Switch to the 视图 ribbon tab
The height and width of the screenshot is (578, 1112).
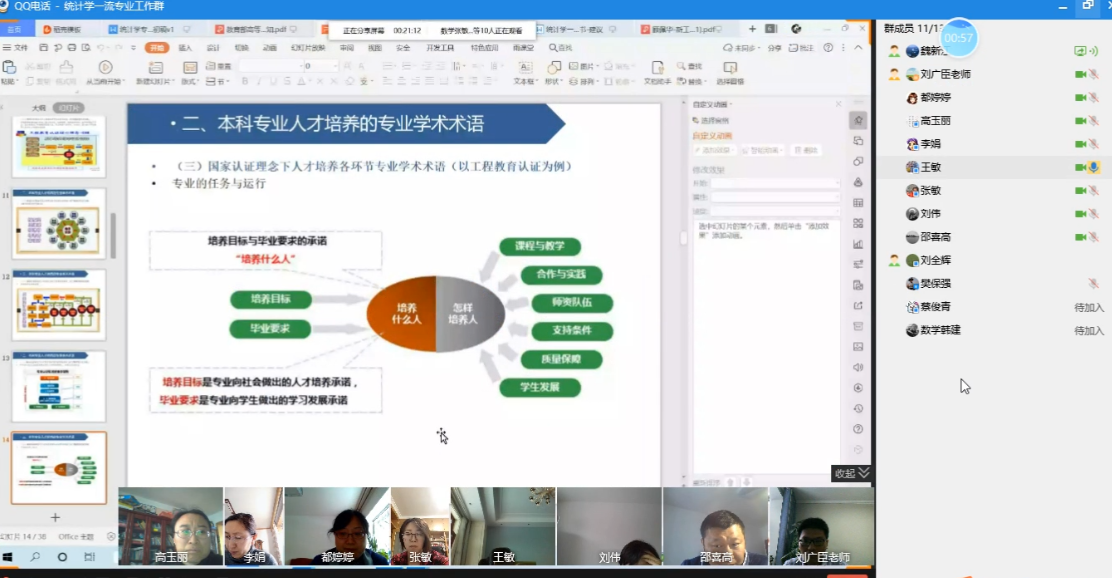pyautogui.click(x=374, y=47)
